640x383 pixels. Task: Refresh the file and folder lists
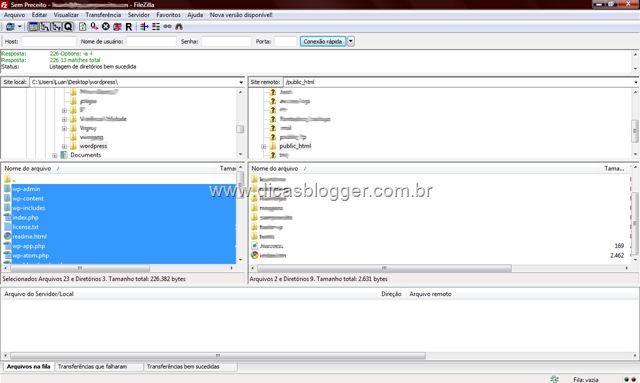point(82,27)
